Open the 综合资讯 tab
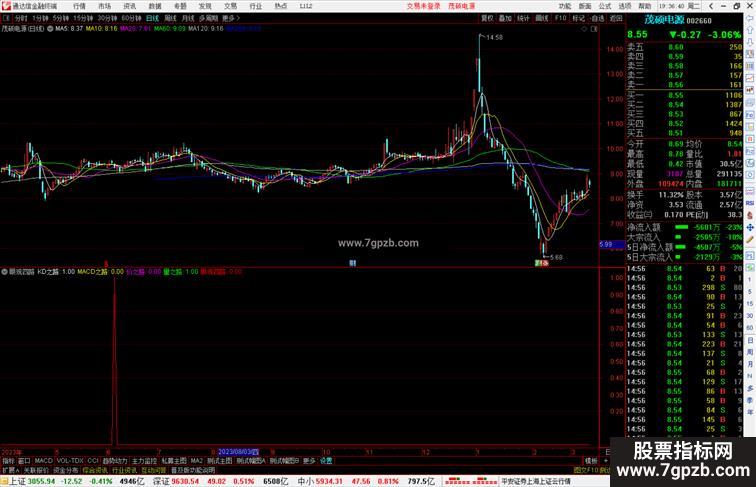The height and width of the screenshot is (487, 756). (x=95, y=470)
